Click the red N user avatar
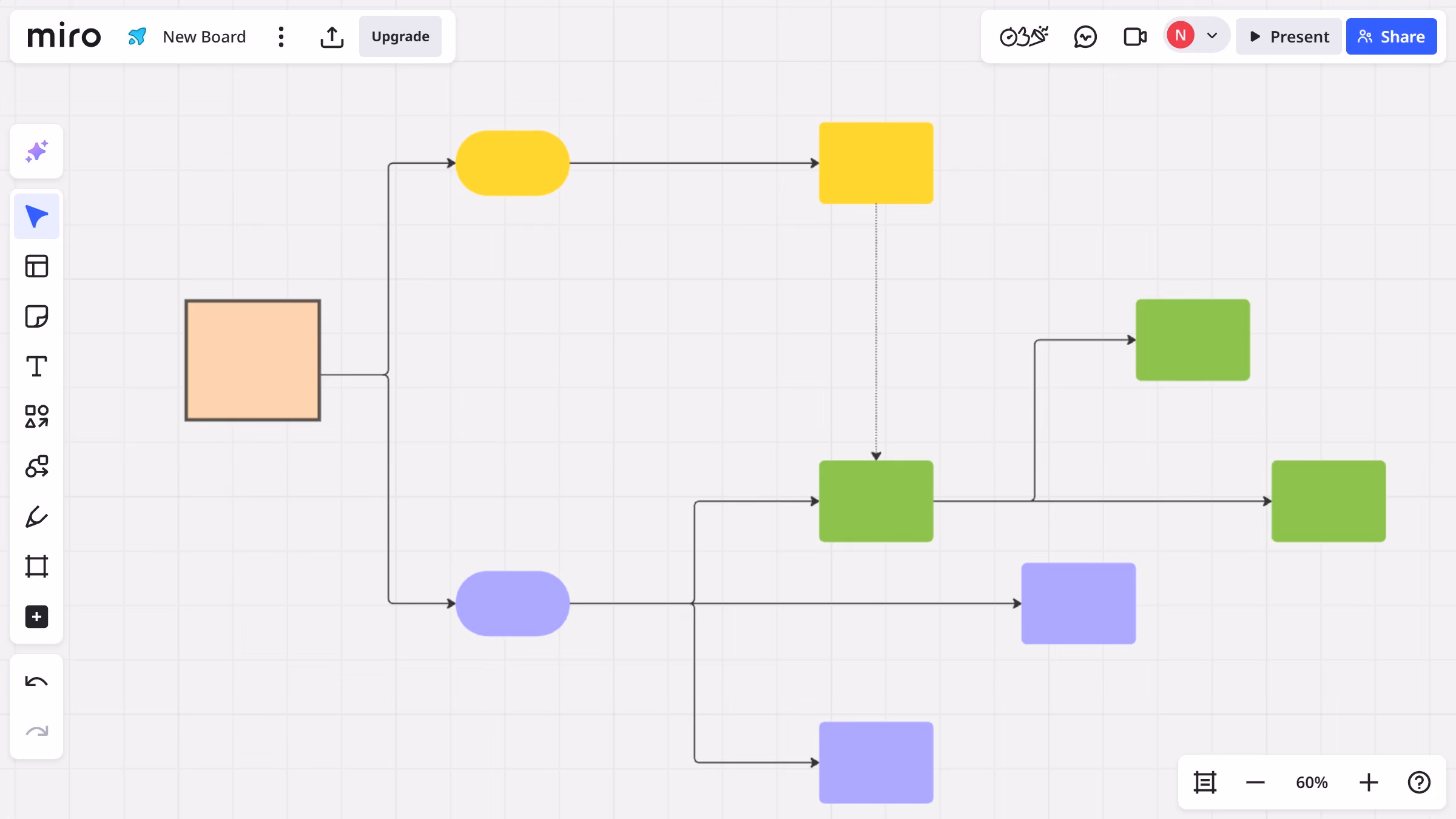This screenshot has width=1456, height=819. click(1181, 35)
